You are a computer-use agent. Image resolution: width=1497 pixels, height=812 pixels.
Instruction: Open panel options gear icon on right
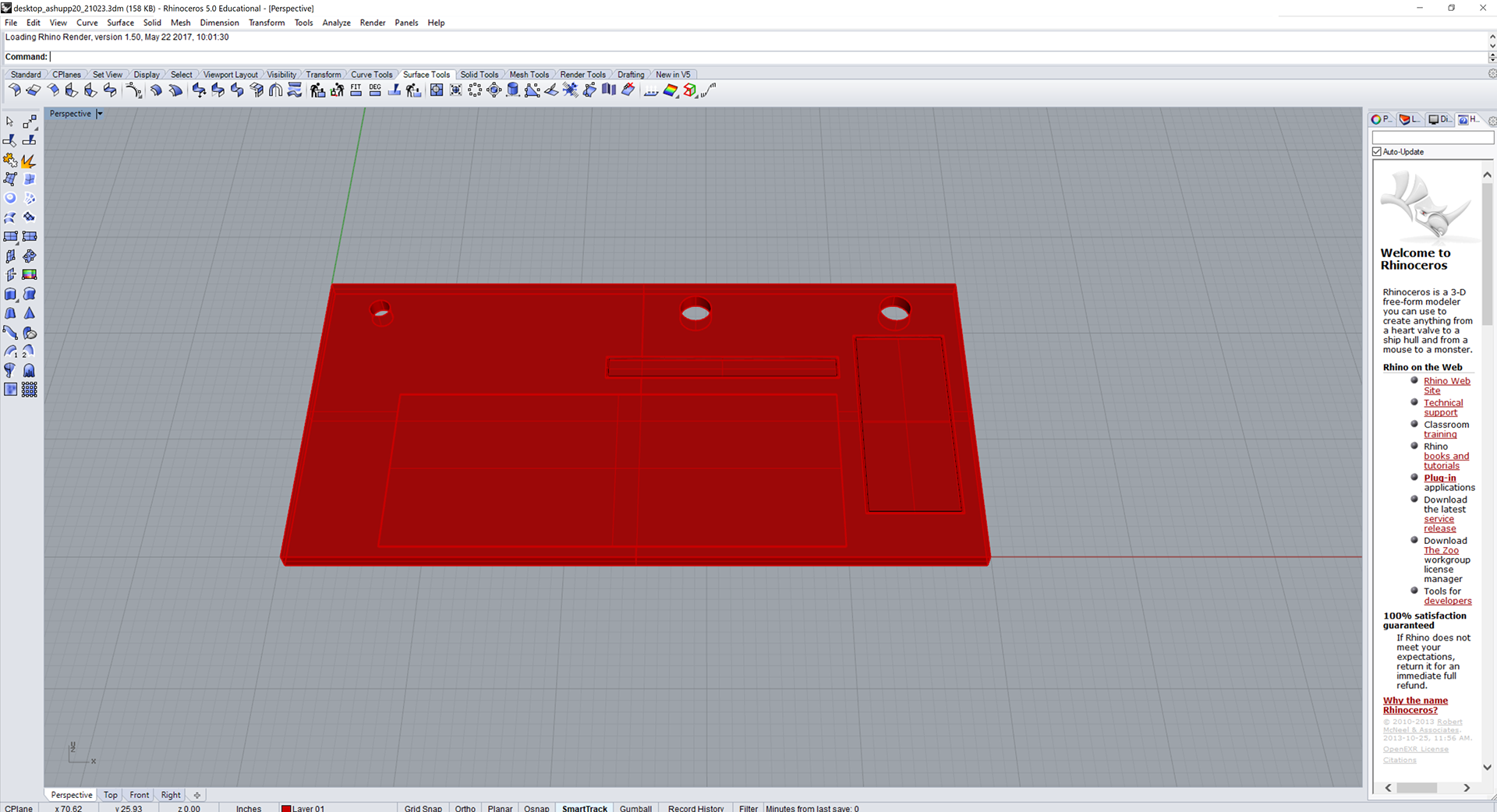click(1492, 121)
